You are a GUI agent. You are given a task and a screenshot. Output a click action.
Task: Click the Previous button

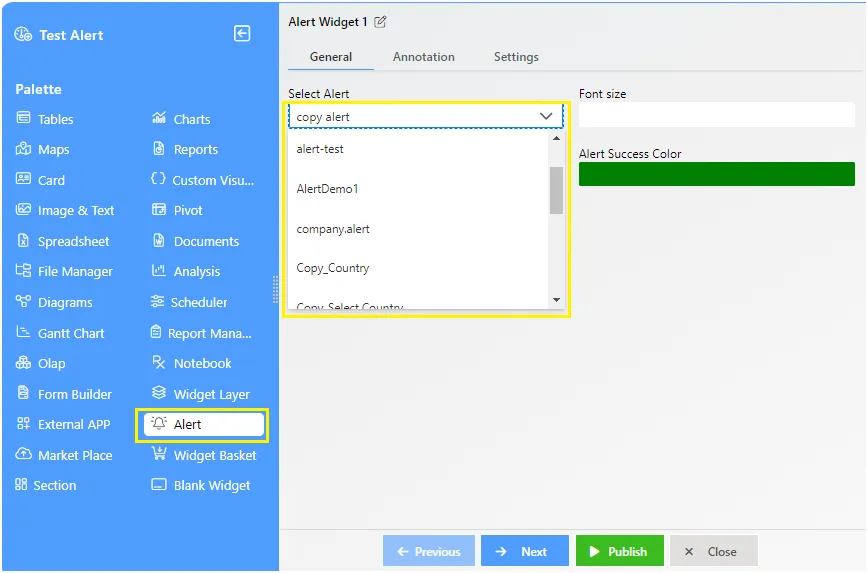[x=428, y=551]
